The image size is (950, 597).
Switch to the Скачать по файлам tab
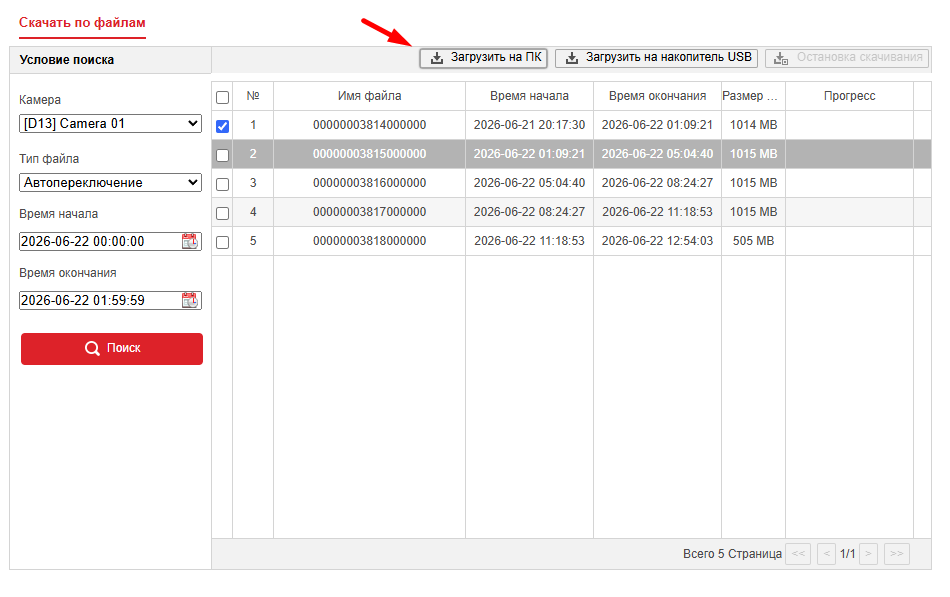point(82,23)
